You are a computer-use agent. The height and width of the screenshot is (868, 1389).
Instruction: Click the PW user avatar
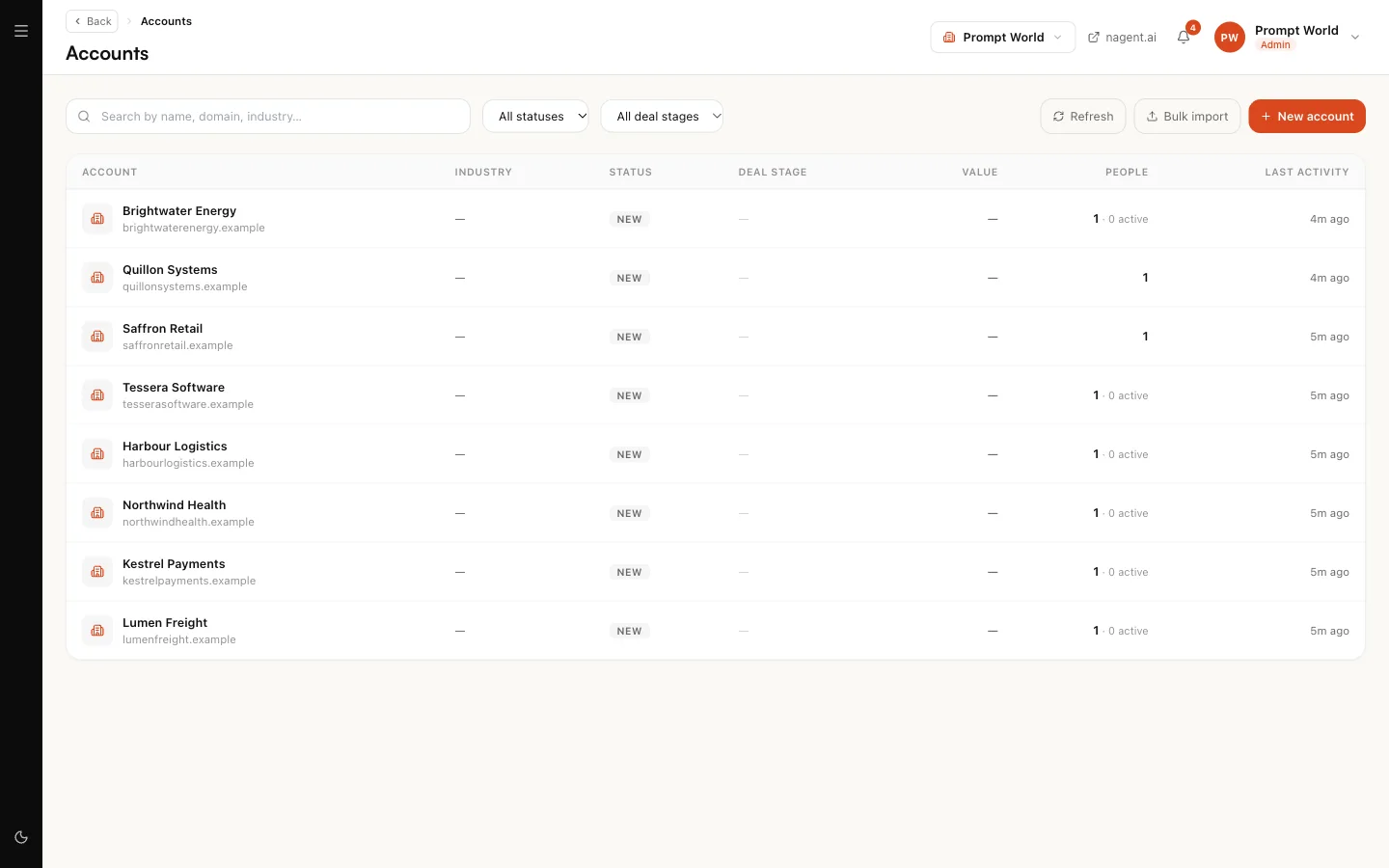[x=1229, y=38]
